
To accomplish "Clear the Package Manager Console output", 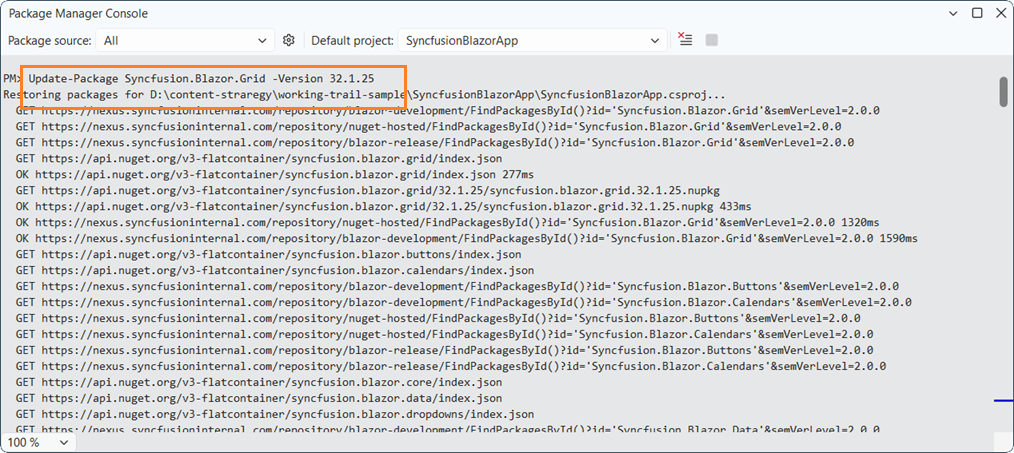I will coord(685,39).
